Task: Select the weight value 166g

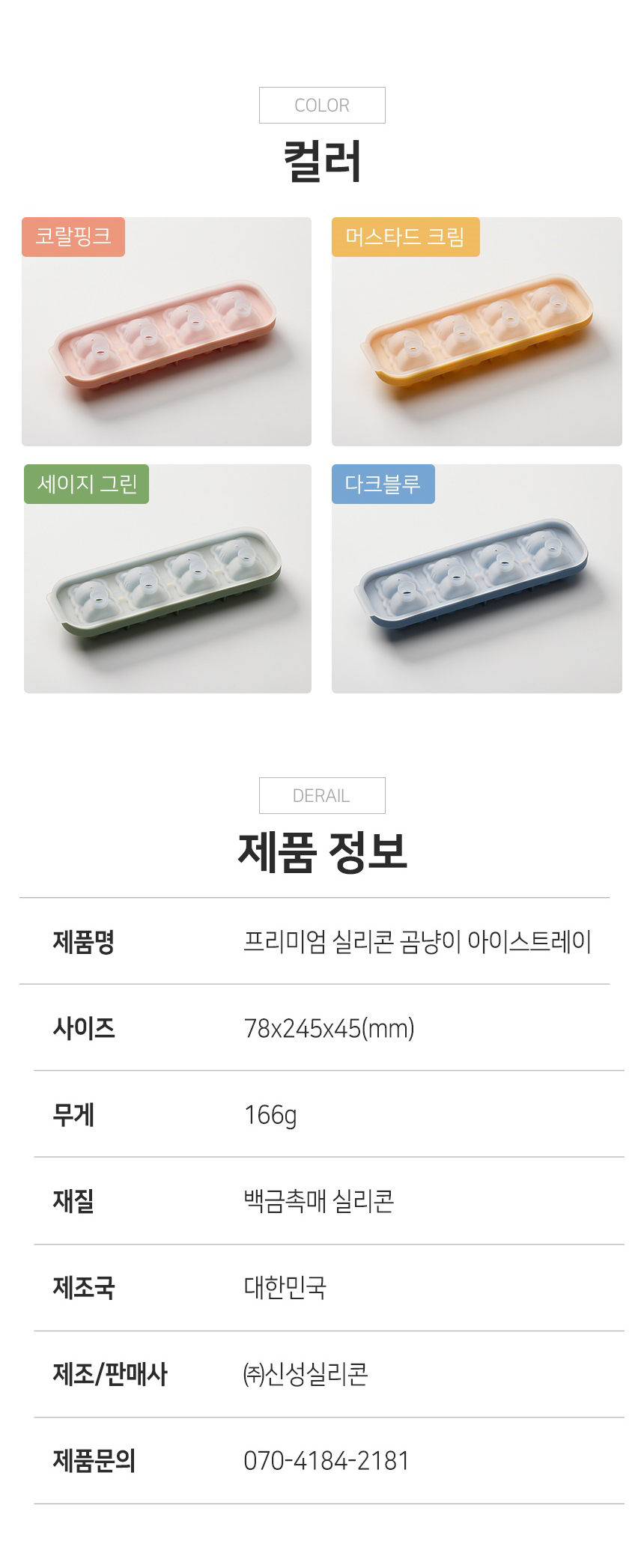Action: coord(270,1115)
